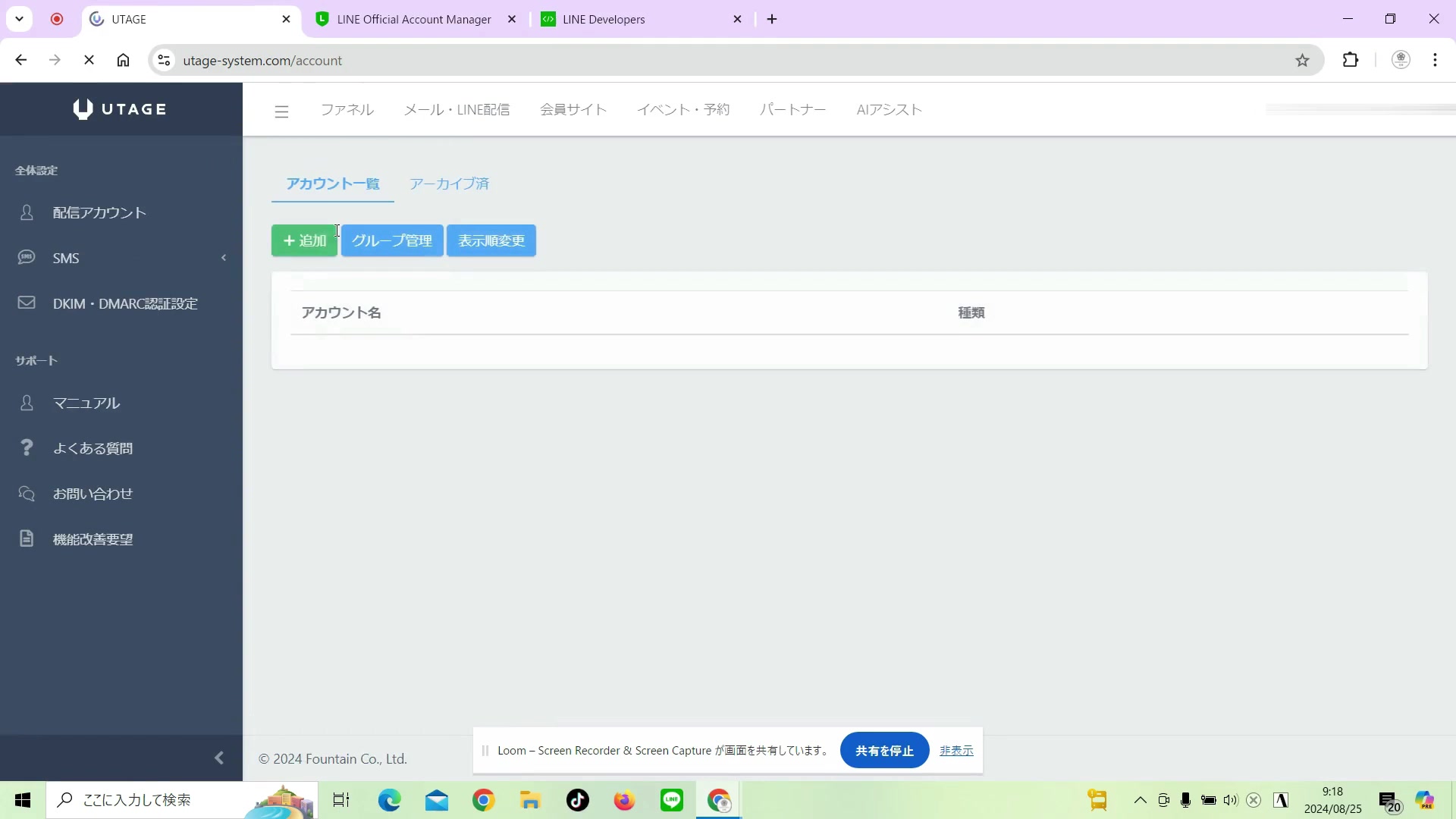Stop sharing with the 共有を停止 button
Image resolution: width=1456 pixels, height=819 pixels.
884,750
